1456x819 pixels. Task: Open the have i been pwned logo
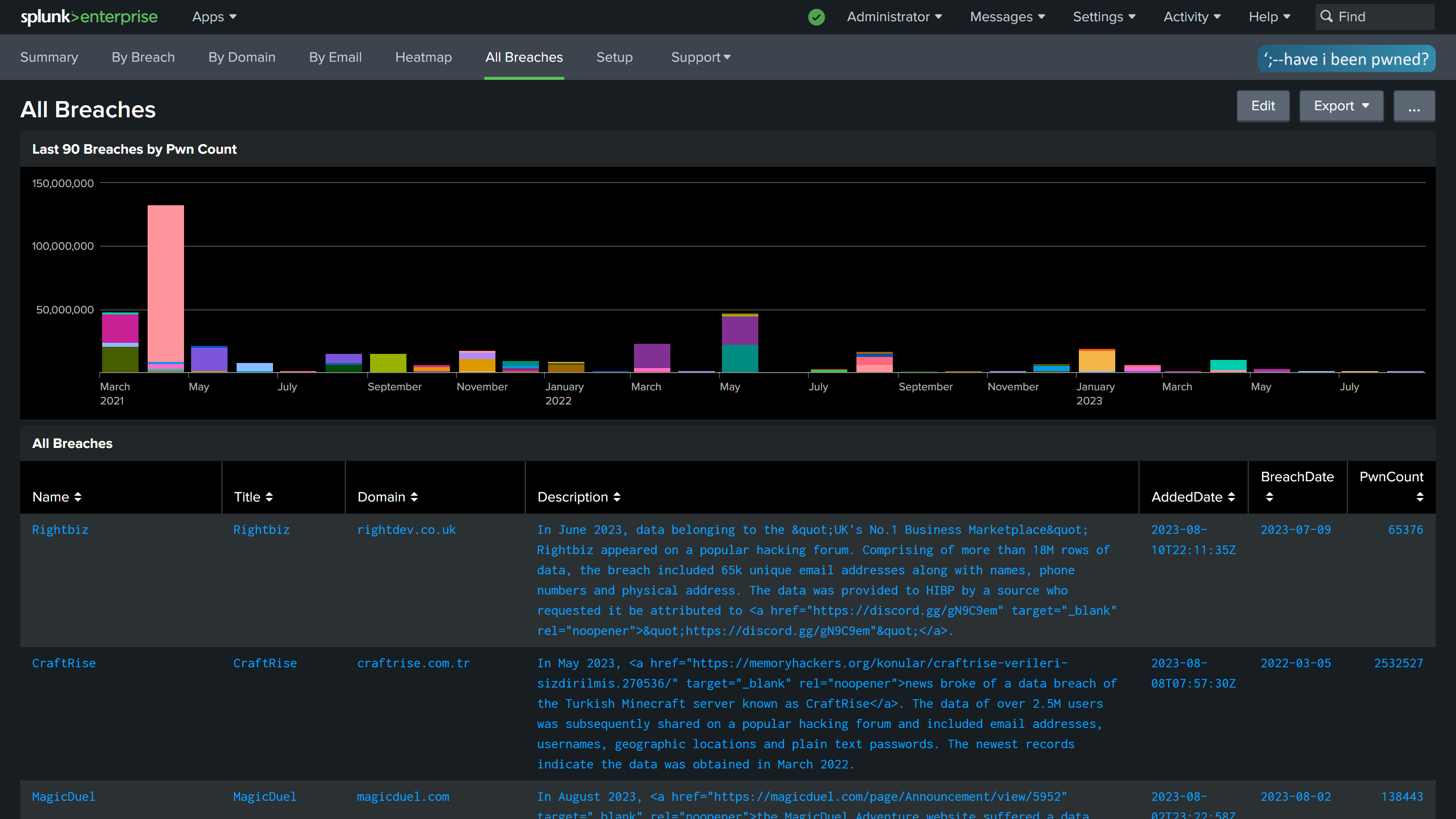click(x=1346, y=59)
